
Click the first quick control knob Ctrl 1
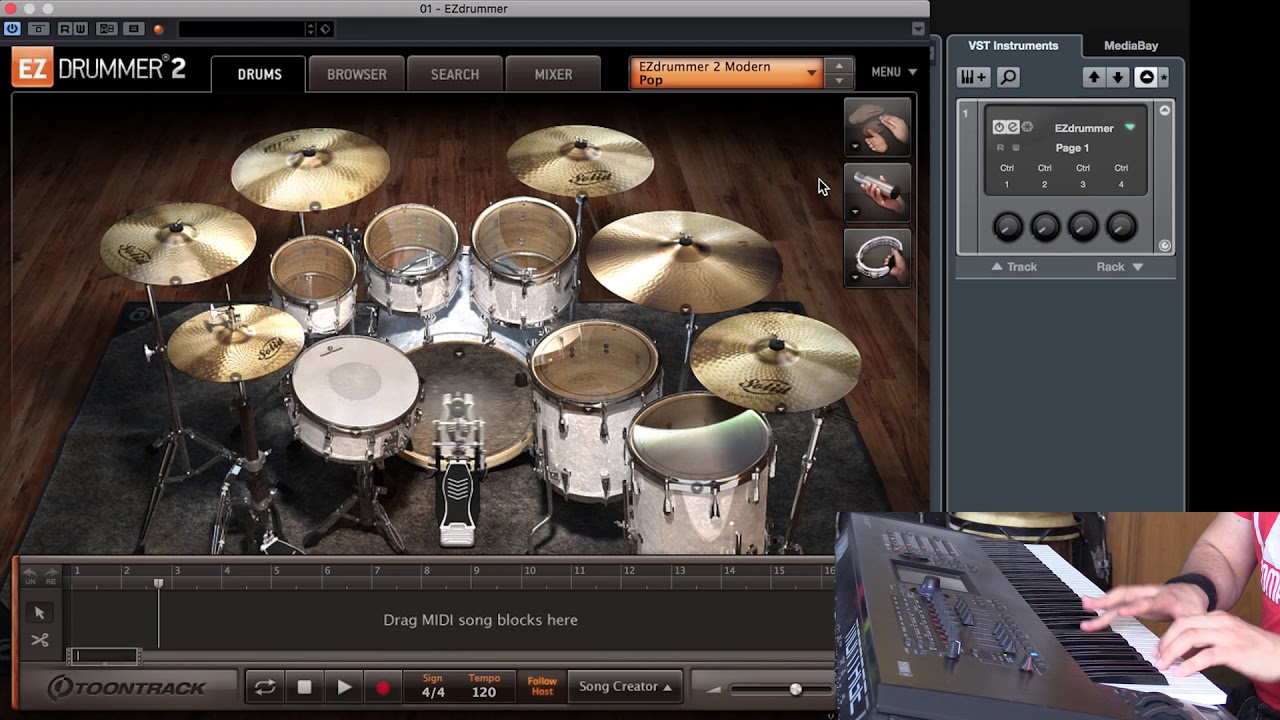(x=1007, y=227)
